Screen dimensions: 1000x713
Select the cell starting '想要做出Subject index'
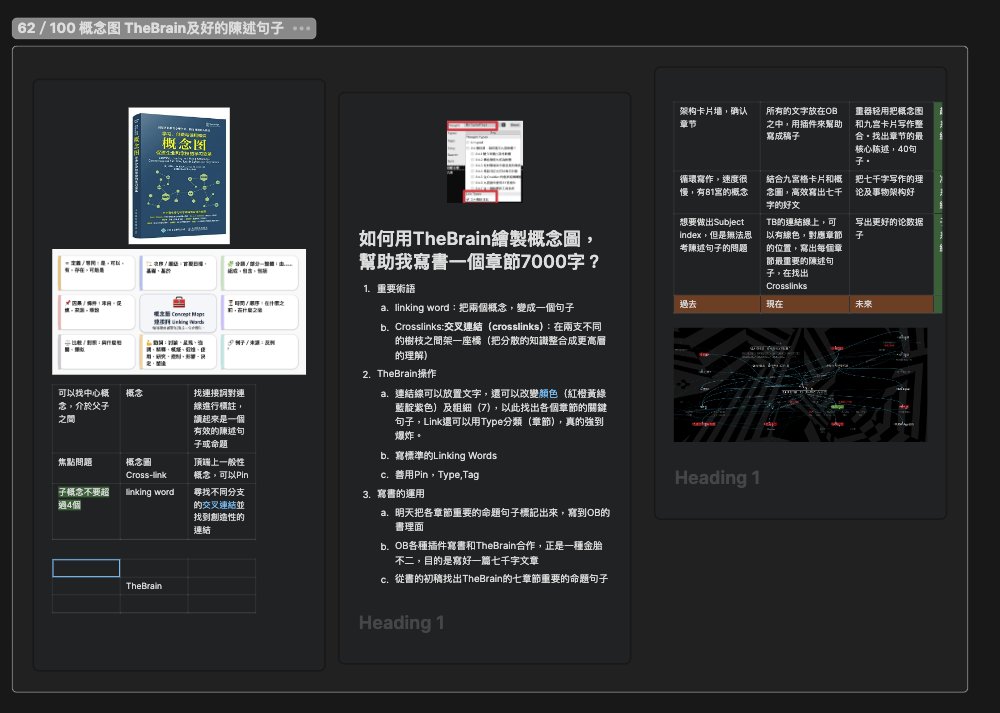716,254
